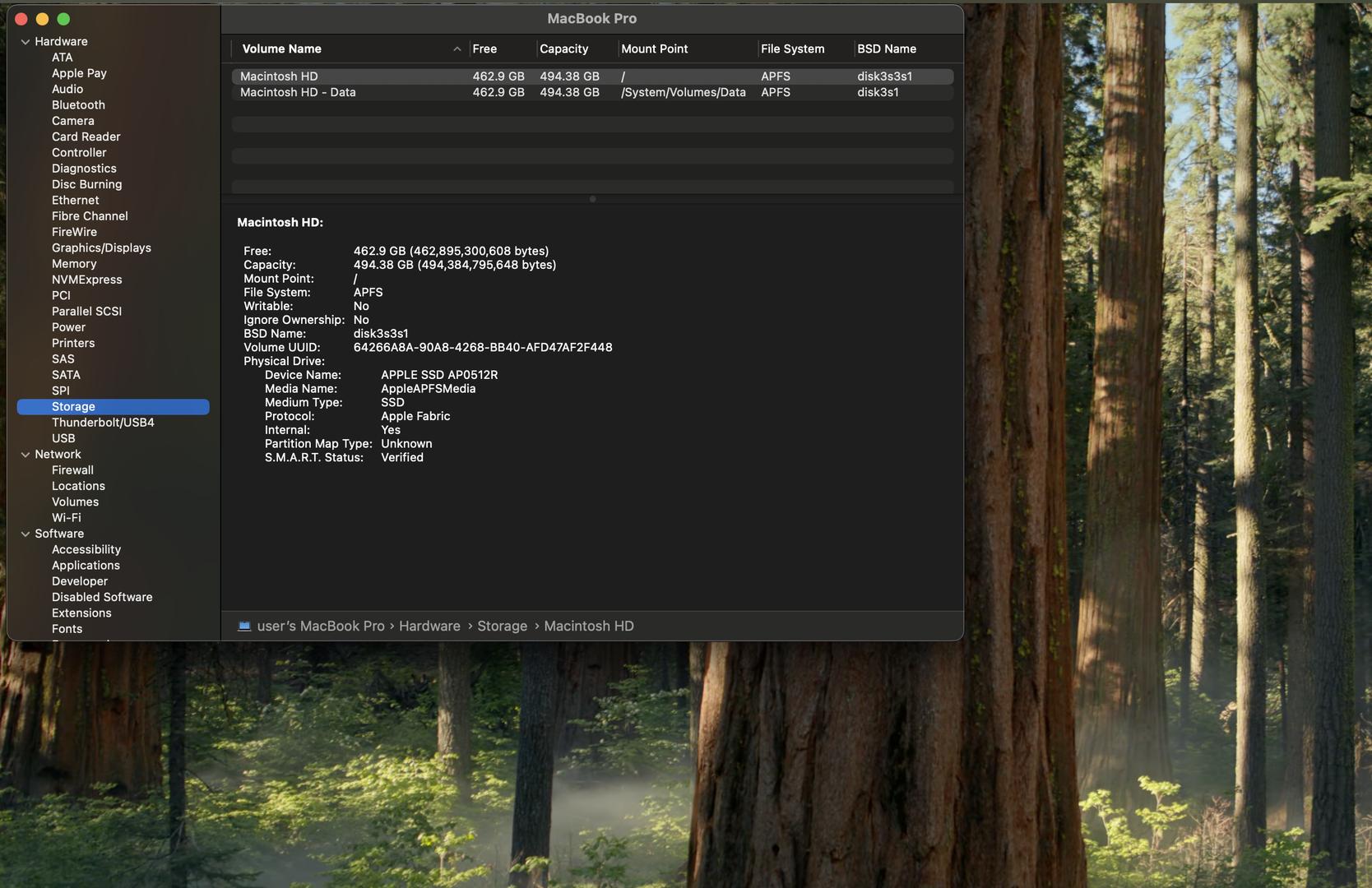This screenshot has height=888, width=1372.
Task: Select Fonts in sidebar
Action: pyautogui.click(x=67, y=629)
